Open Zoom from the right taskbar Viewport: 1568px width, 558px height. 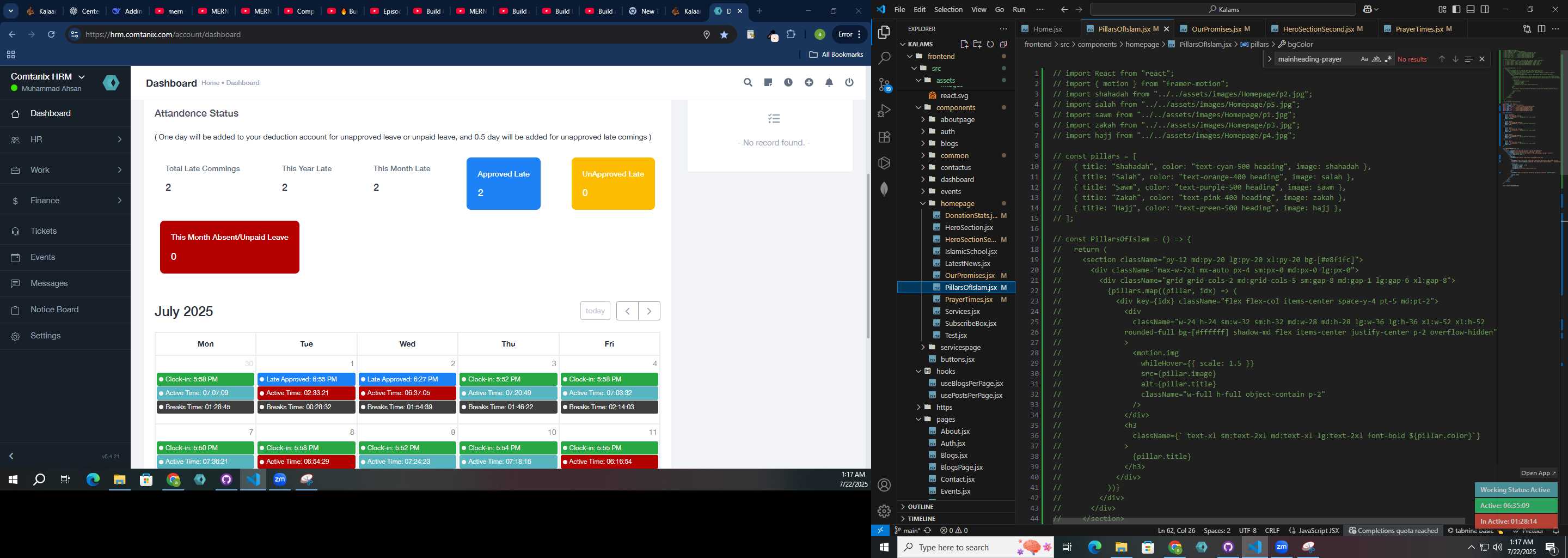1282,547
